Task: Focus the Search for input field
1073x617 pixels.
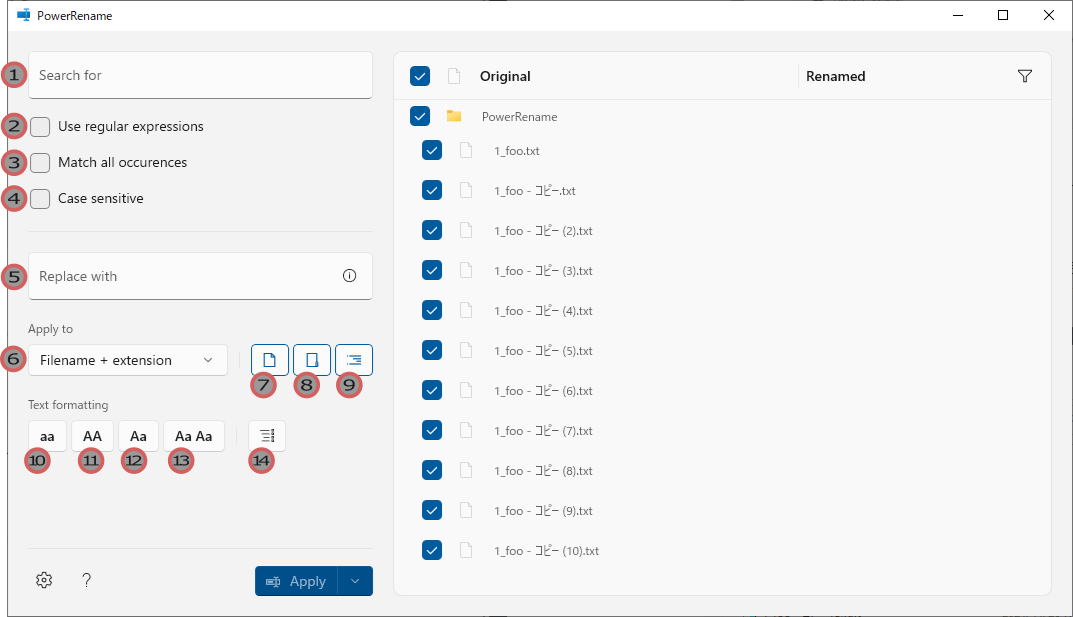Action: coord(201,75)
